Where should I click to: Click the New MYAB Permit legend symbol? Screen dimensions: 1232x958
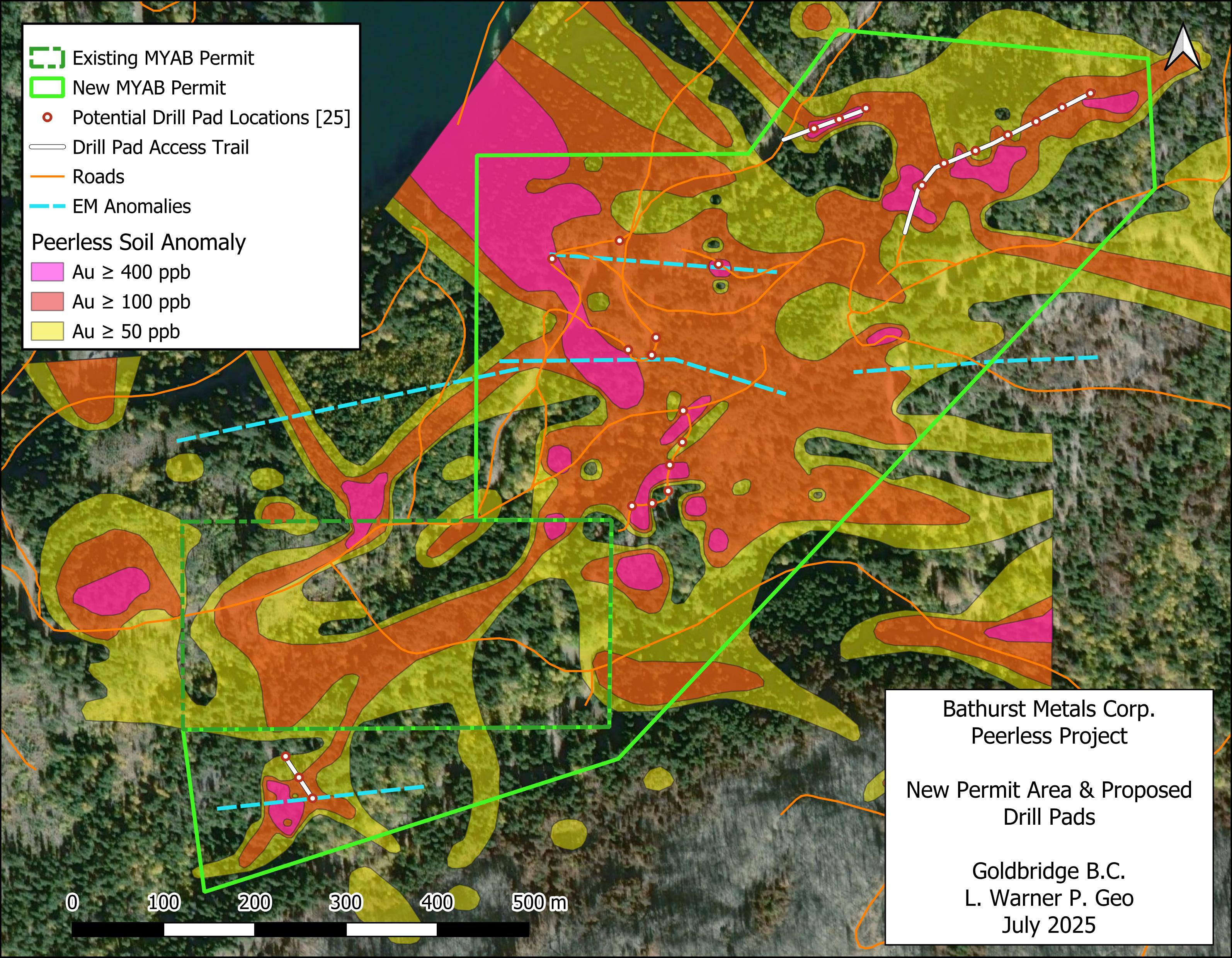tap(48, 88)
